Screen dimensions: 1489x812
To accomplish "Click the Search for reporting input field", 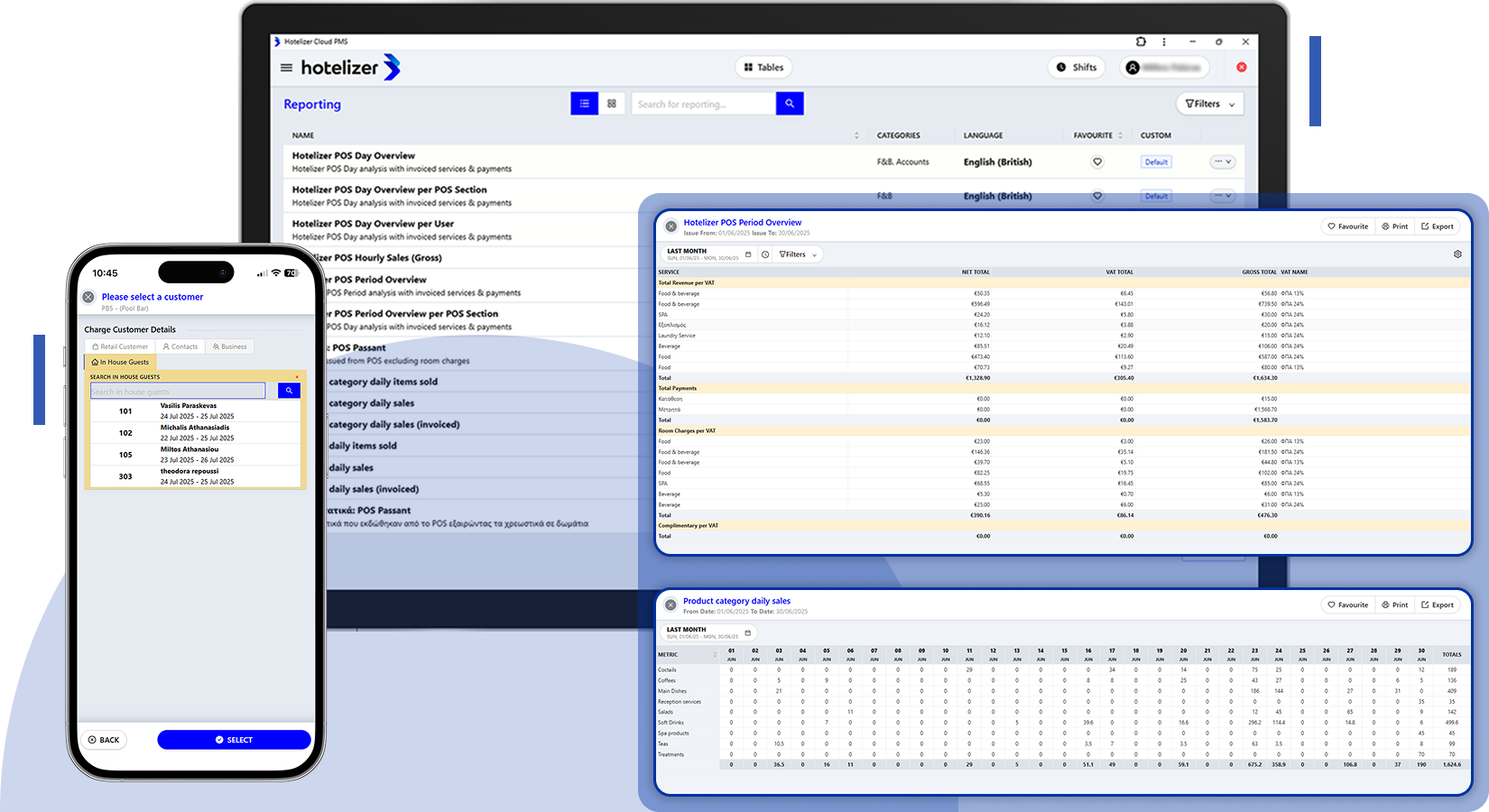I will tap(704, 104).
